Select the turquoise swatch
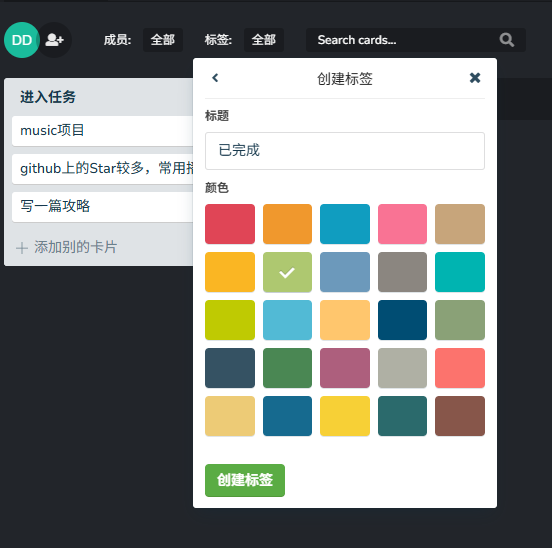Viewport: 552px width, 548px height. [460, 272]
